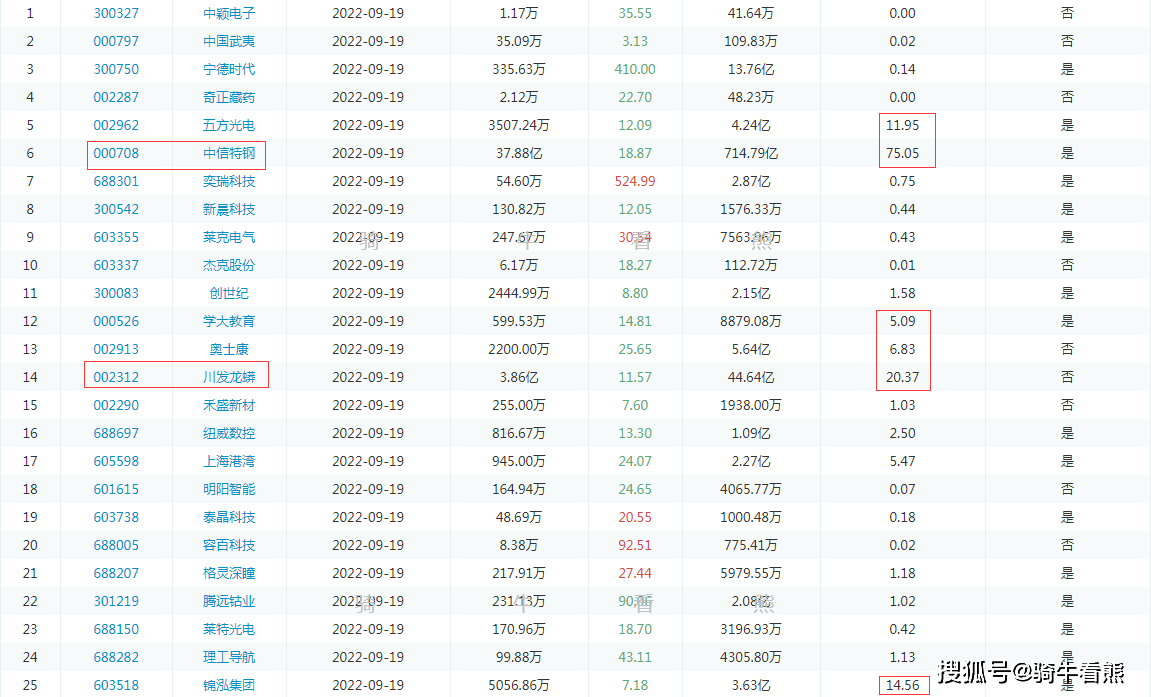Open 中信特钢 stock link
This screenshot has height=697, width=1151.
pos(229,153)
